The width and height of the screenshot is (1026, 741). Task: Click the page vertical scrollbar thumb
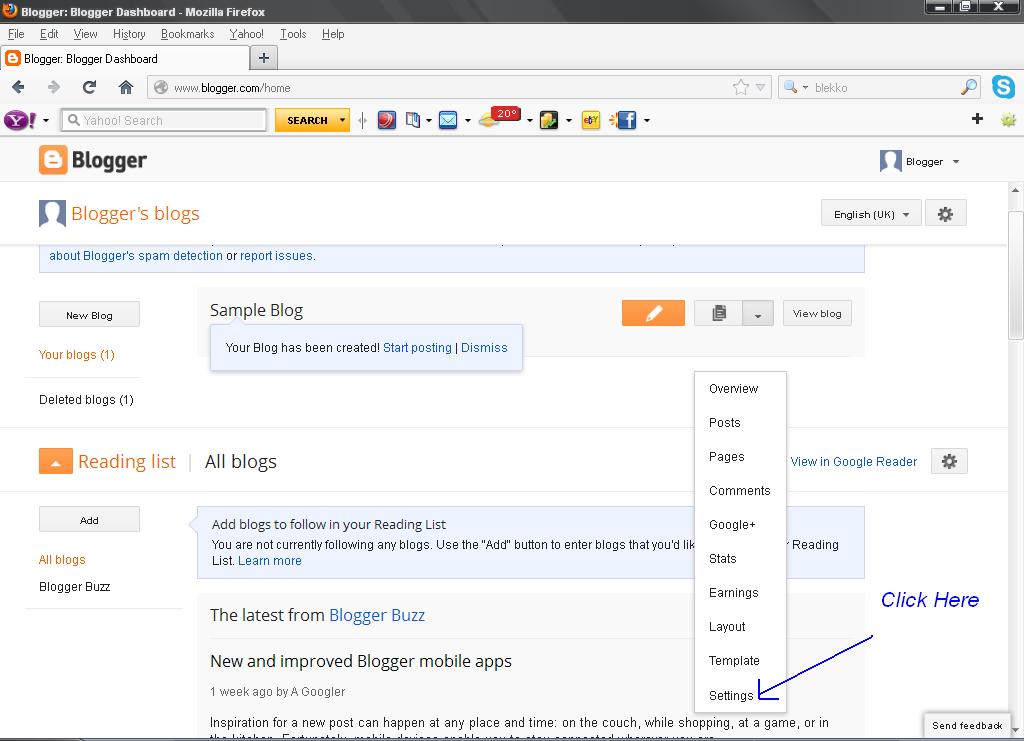click(x=1016, y=275)
